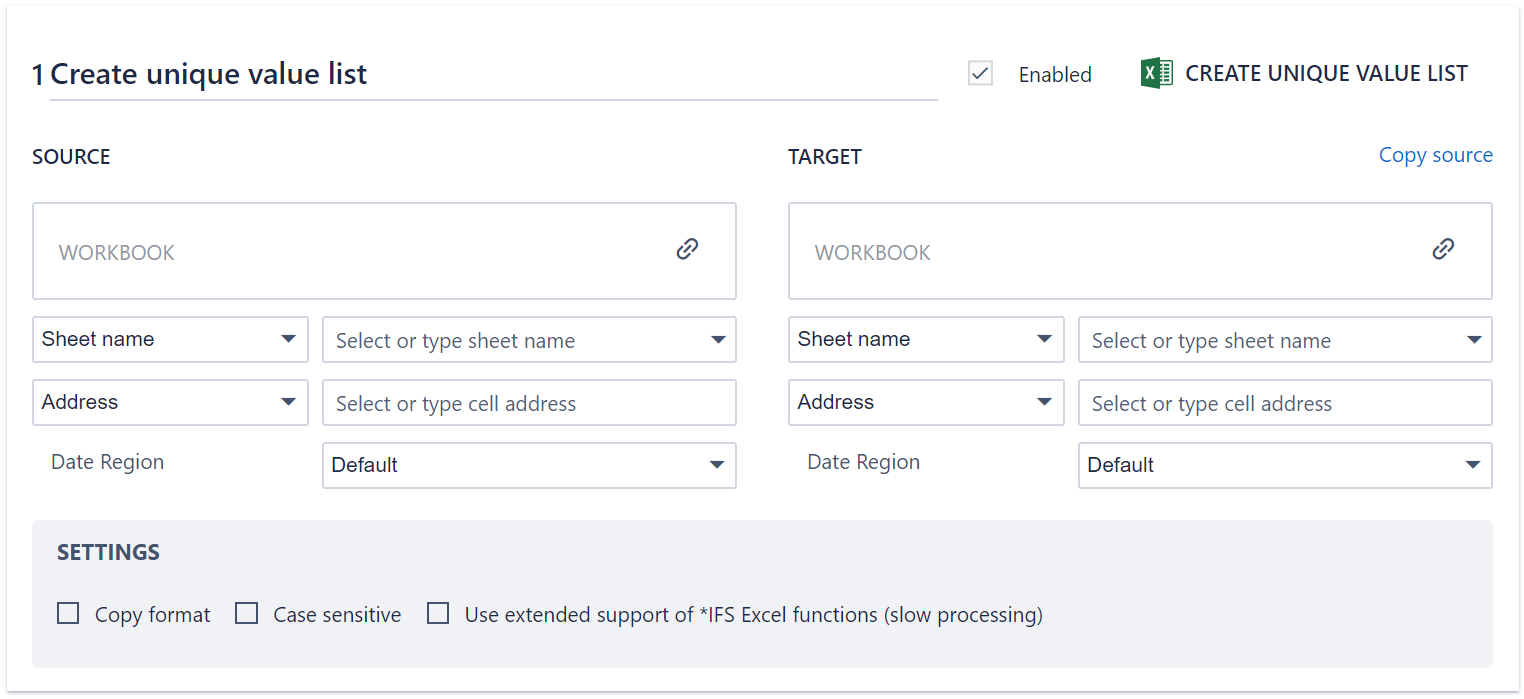Open target Address type dropdown
The image size is (1524, 699).
(926, 403)
